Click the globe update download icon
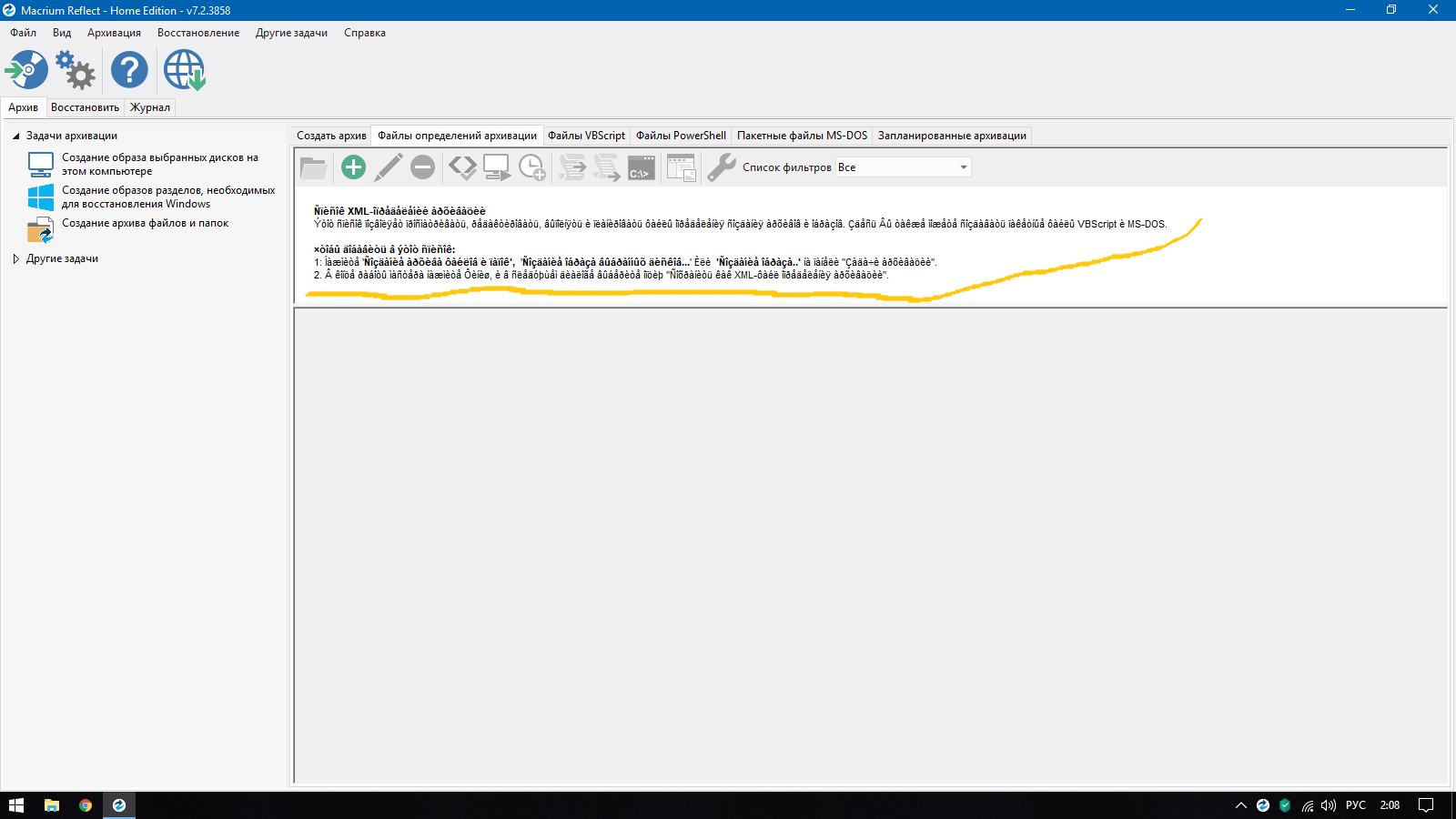 (x=184, y=70)
